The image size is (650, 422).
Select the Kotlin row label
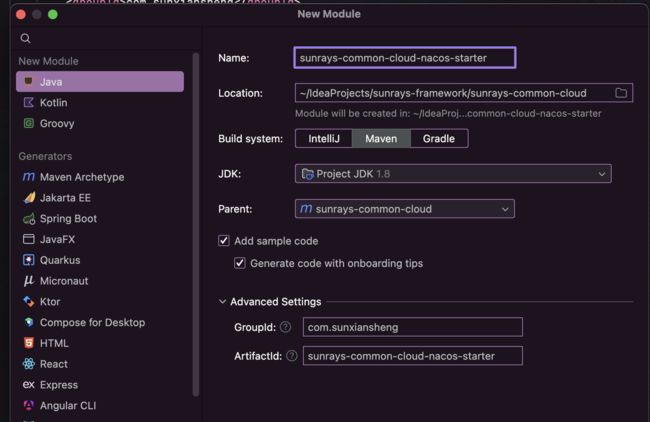53,103
